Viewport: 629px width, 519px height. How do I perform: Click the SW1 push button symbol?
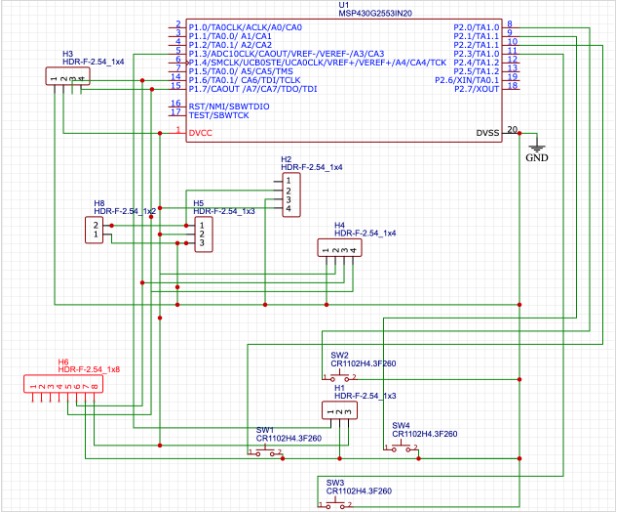click(x=269, y=452)
